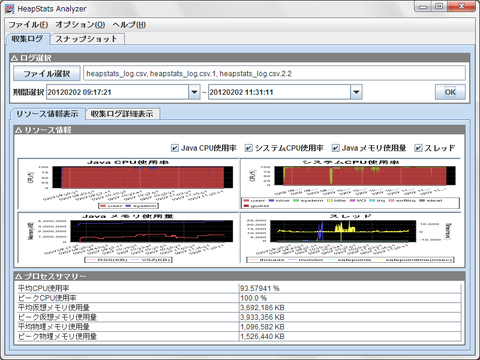Click the システムCPU使用率 chart

pos(350,184)
